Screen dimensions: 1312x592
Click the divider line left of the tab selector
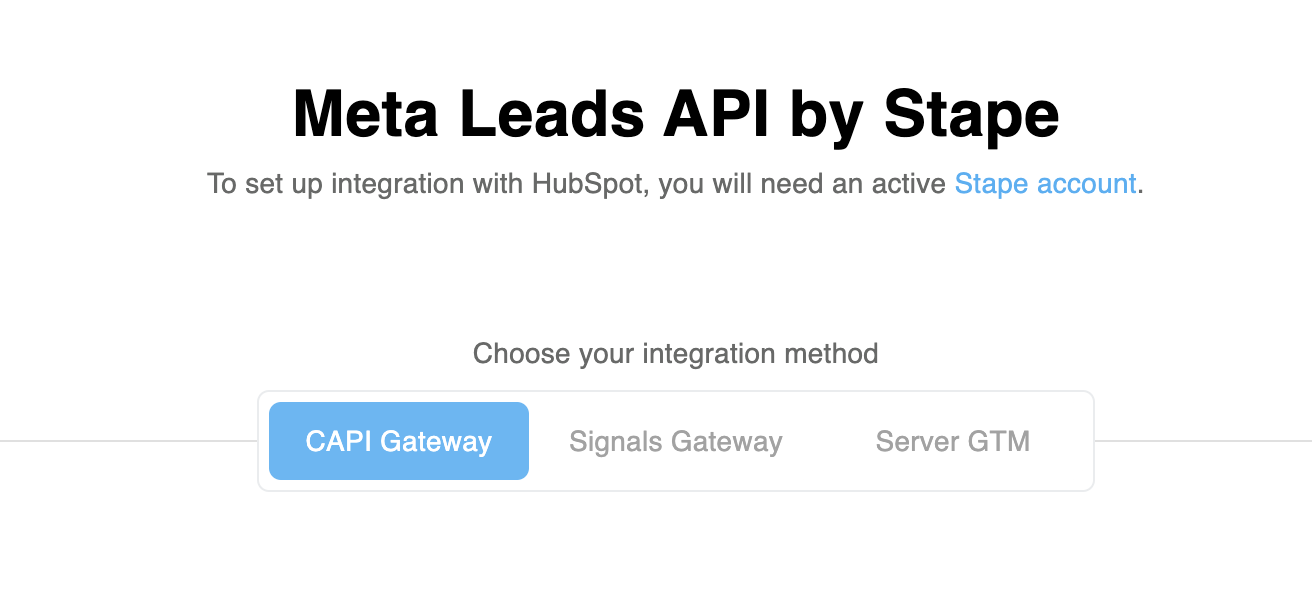(x=129, y=441)
